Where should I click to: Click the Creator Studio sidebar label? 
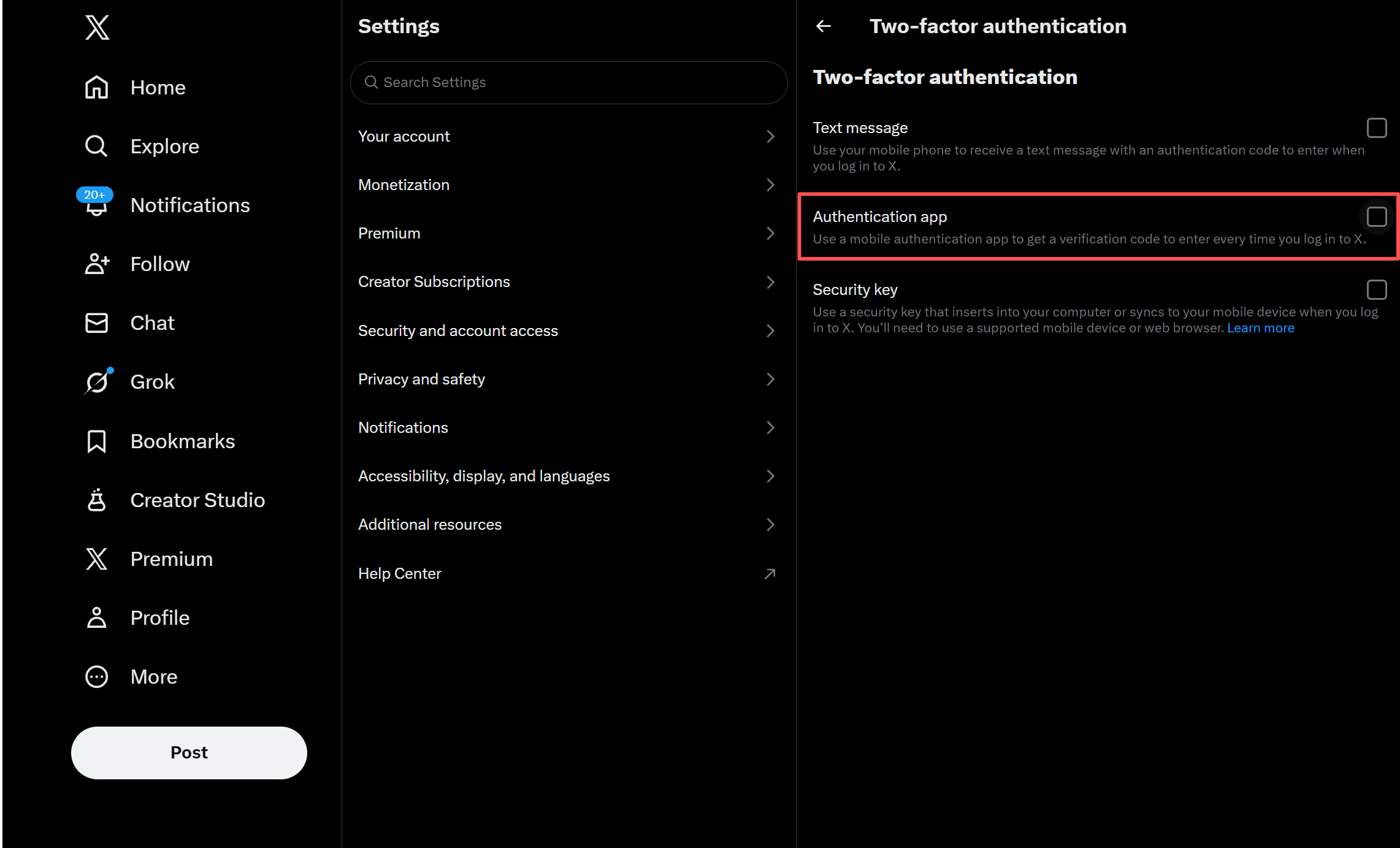click(x=197, y=500)
